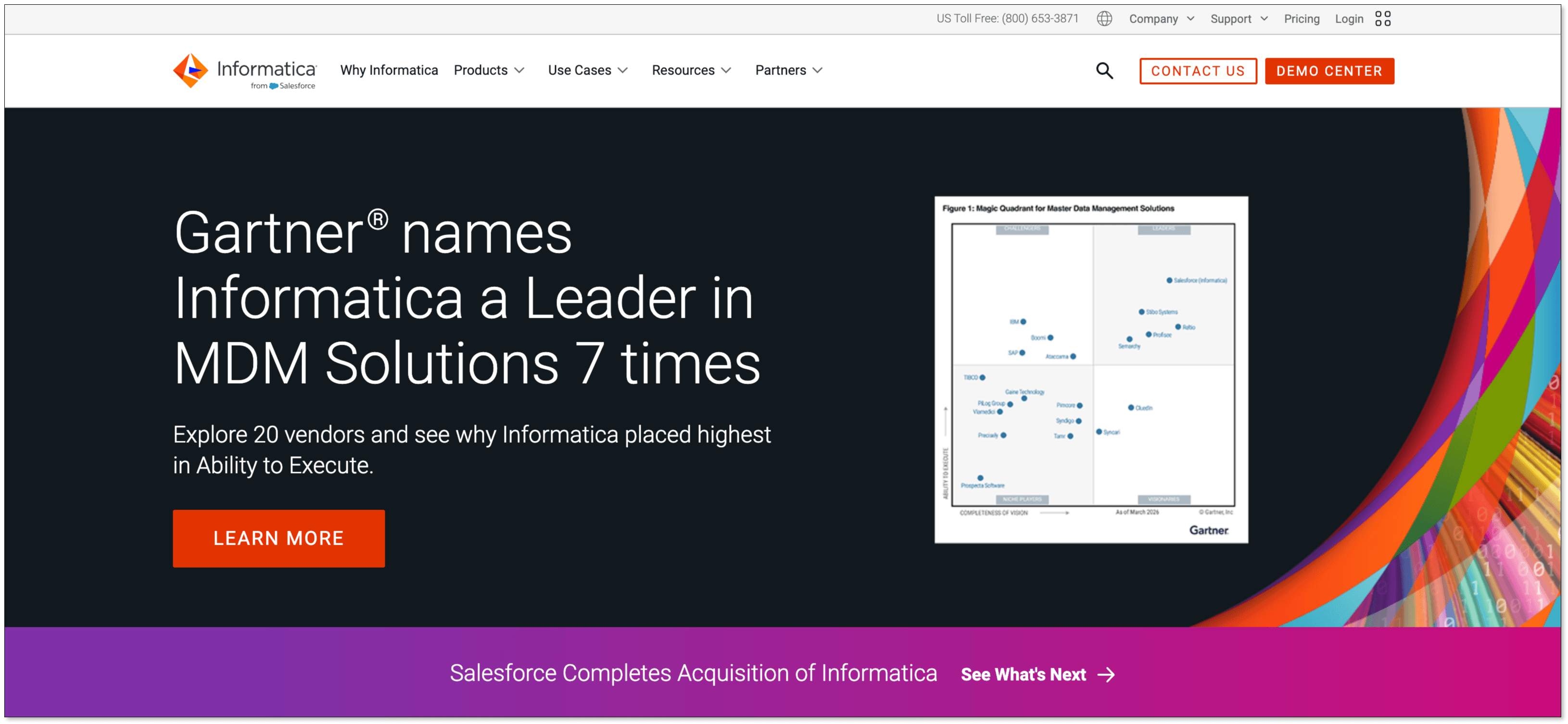Open the DEMO CENTER button
Image resolution: width=1568 pixels, height=724 pixels.
[x=1329, y=71]
